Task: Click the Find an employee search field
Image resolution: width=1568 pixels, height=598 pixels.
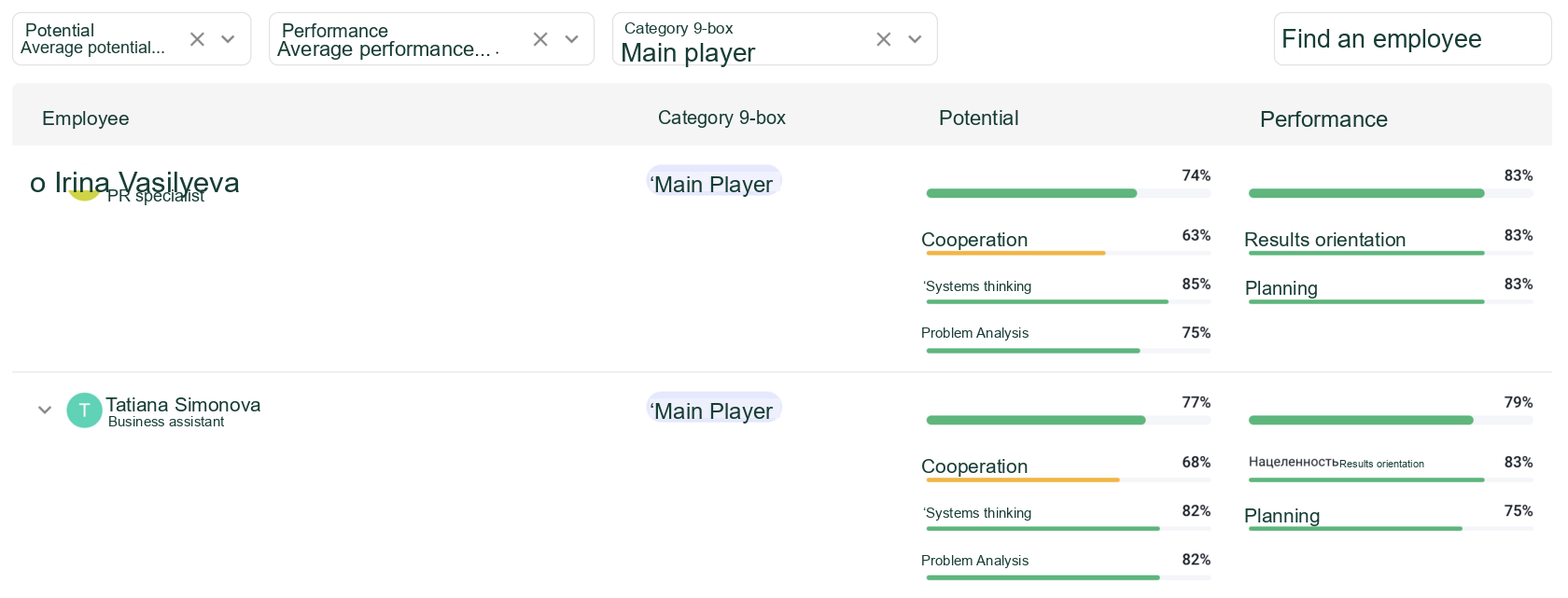Action: pyautogui.click(x=1412, y=39)
